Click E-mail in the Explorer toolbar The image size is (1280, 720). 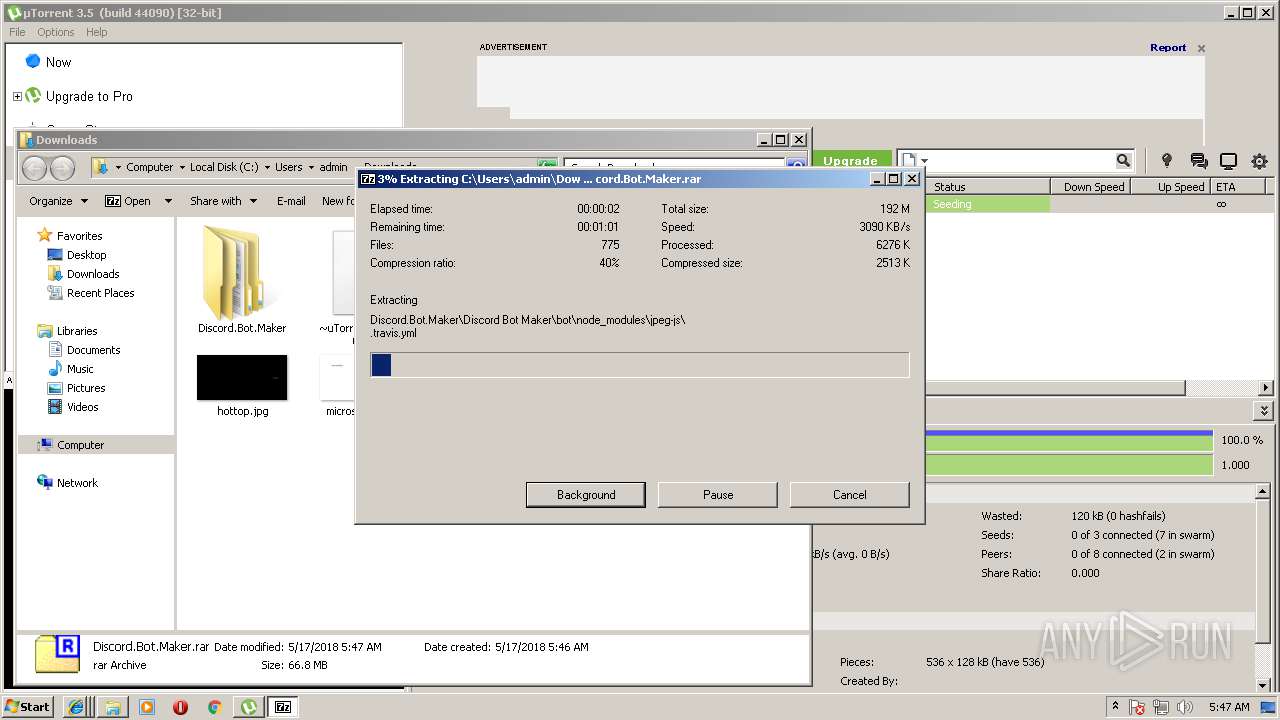click(291, 201)
